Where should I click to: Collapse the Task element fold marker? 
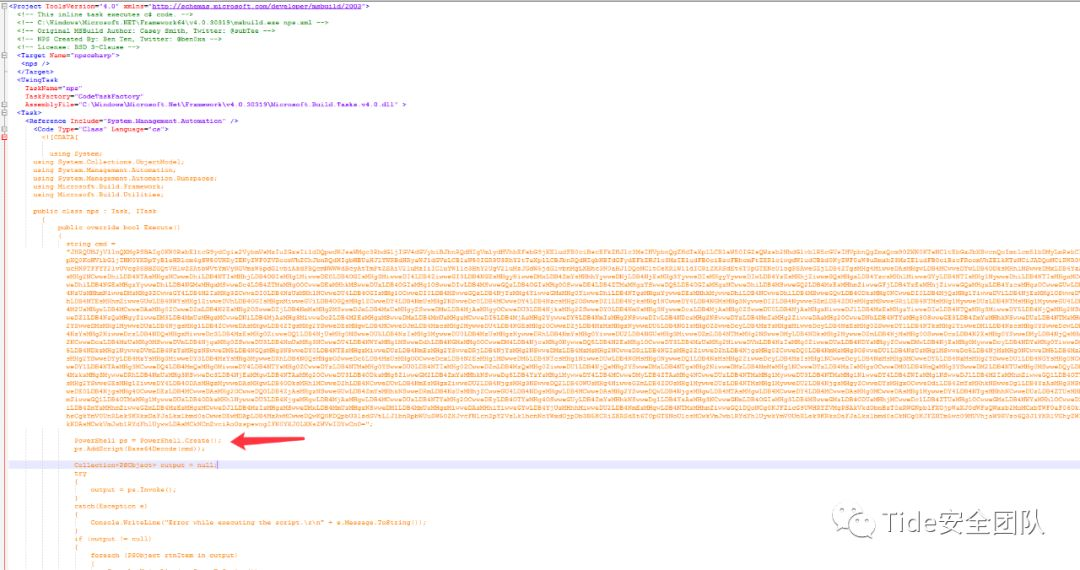click(x=5, y=113)
